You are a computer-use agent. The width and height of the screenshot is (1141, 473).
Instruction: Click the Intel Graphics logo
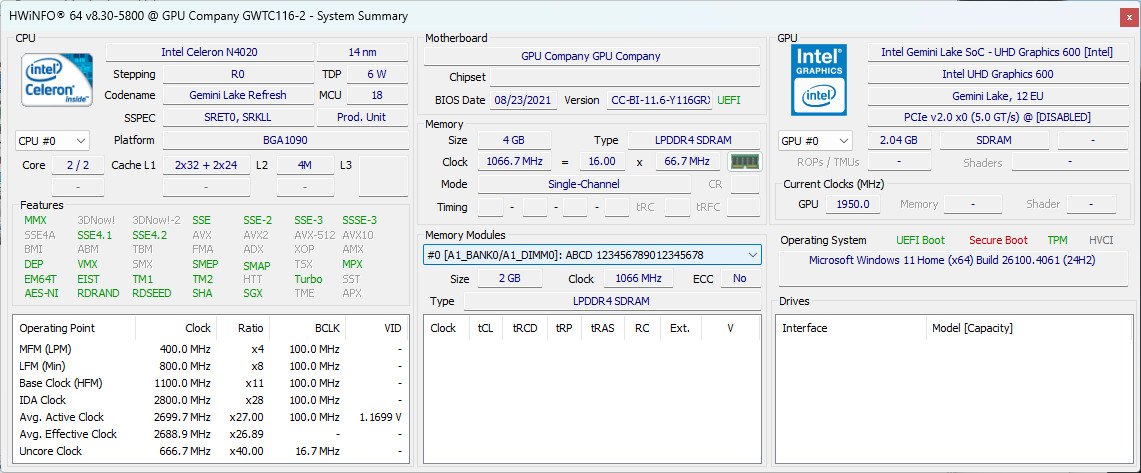tap(819, 80)
